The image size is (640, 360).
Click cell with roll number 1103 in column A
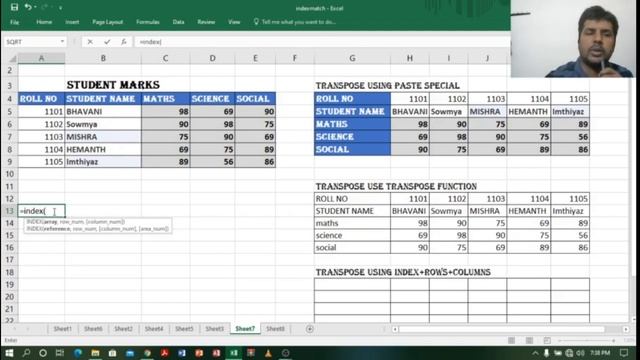(41, 137)
